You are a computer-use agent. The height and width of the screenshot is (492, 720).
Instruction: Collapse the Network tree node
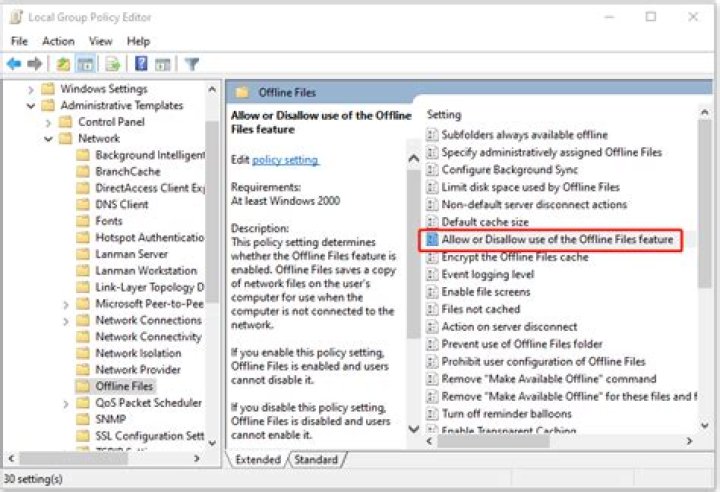[48, 139]
